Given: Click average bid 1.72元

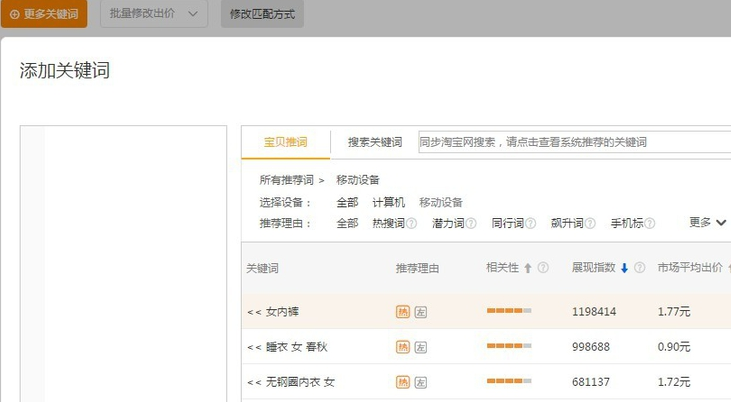Looking at the screenshot, I should pos(674,382).
